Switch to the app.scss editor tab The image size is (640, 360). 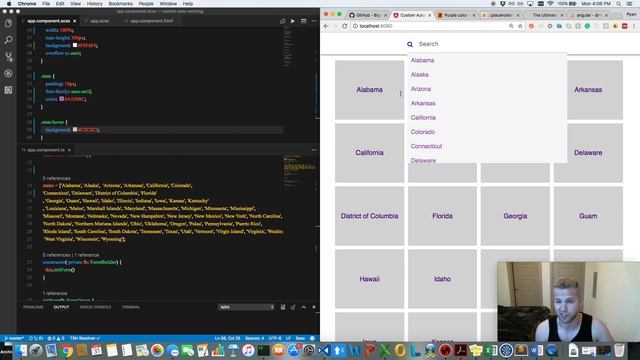[x=99, y=21]
